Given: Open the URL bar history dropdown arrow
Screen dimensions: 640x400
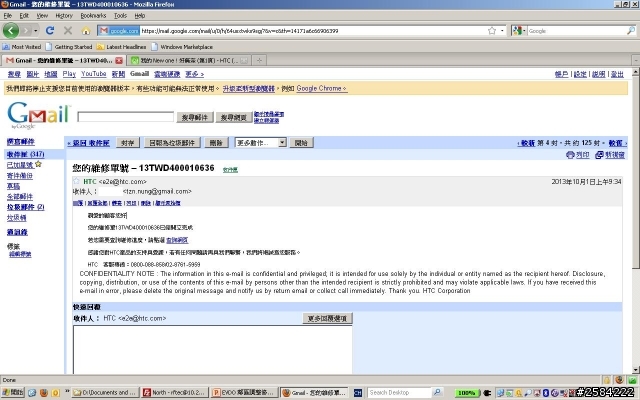Looking at the screenshot, I should (x=502, y=31).
